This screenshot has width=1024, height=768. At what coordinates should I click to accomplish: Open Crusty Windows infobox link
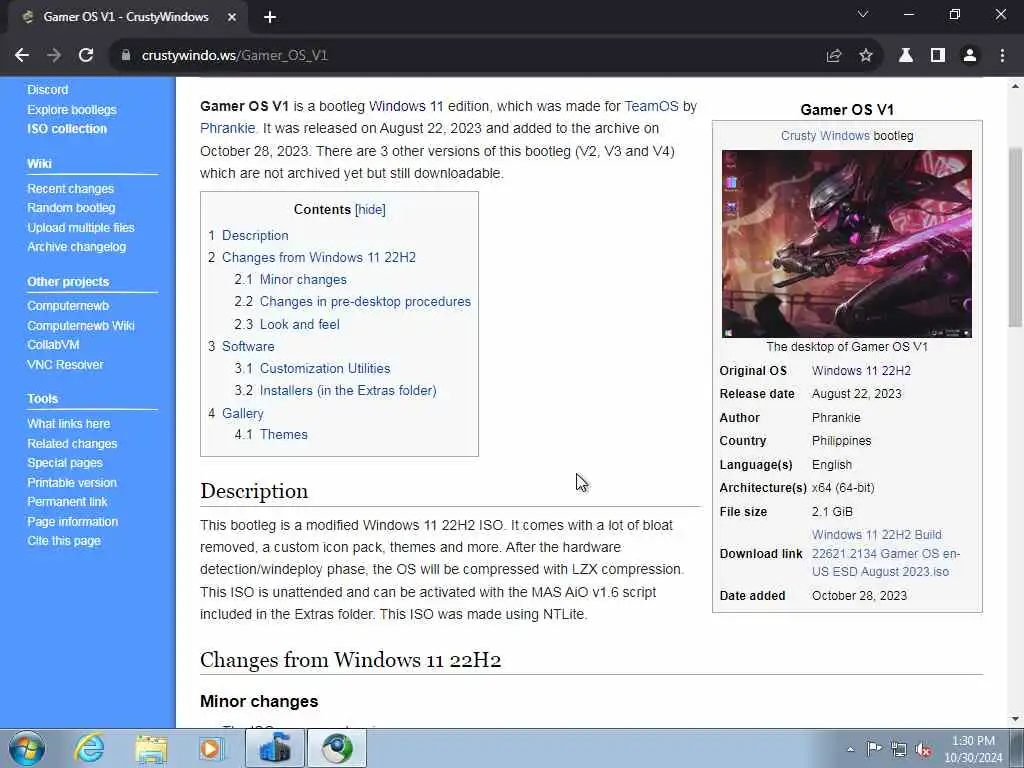(x=825, y=136)
